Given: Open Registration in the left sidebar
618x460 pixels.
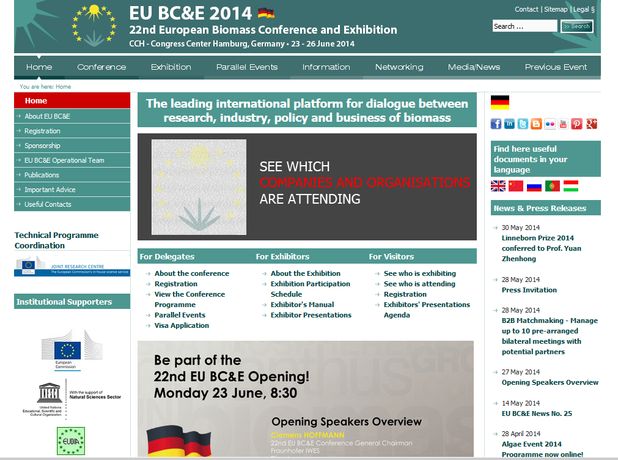Looking at the screenshot, I should (x=72, y=131).
